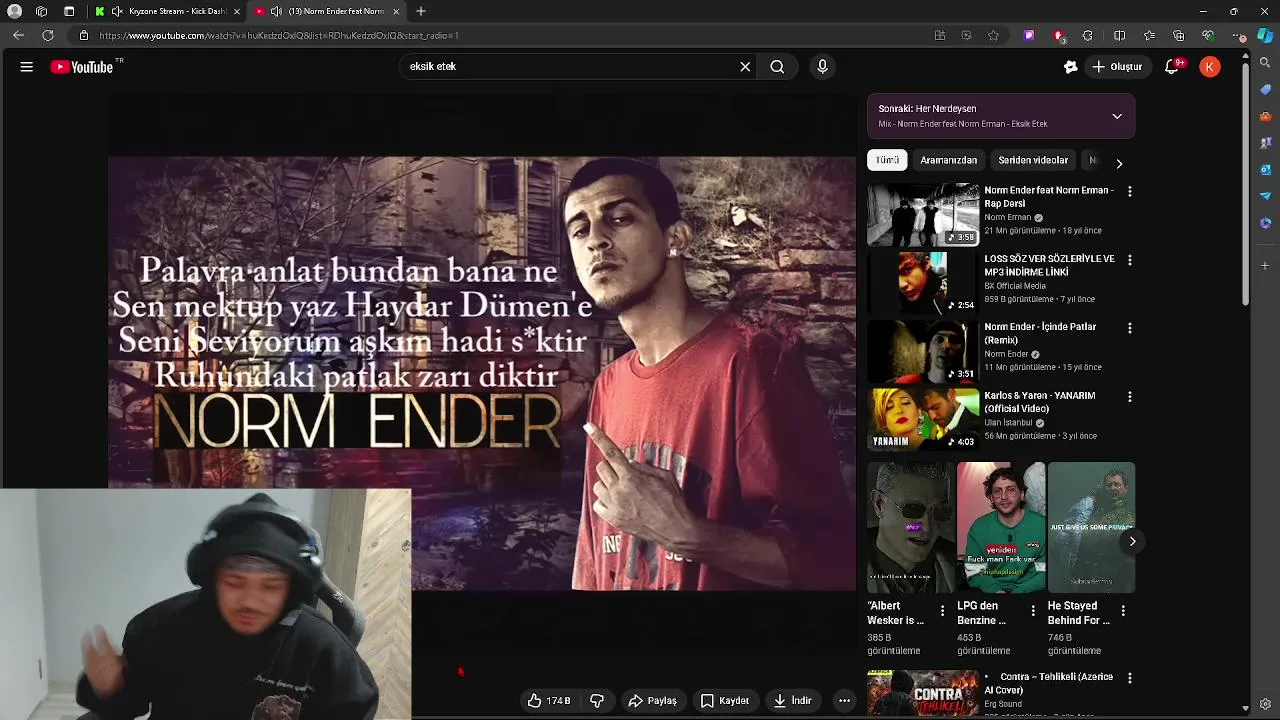1280x720 pixels.
Task: Open Norm Erman channel link under Rap Dersi
Action: [1007, 217]
